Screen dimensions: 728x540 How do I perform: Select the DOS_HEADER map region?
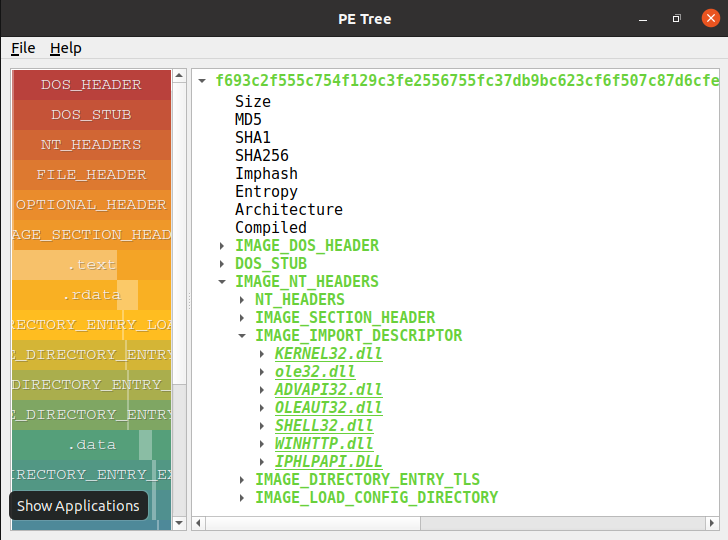click(x=91, y=85)
